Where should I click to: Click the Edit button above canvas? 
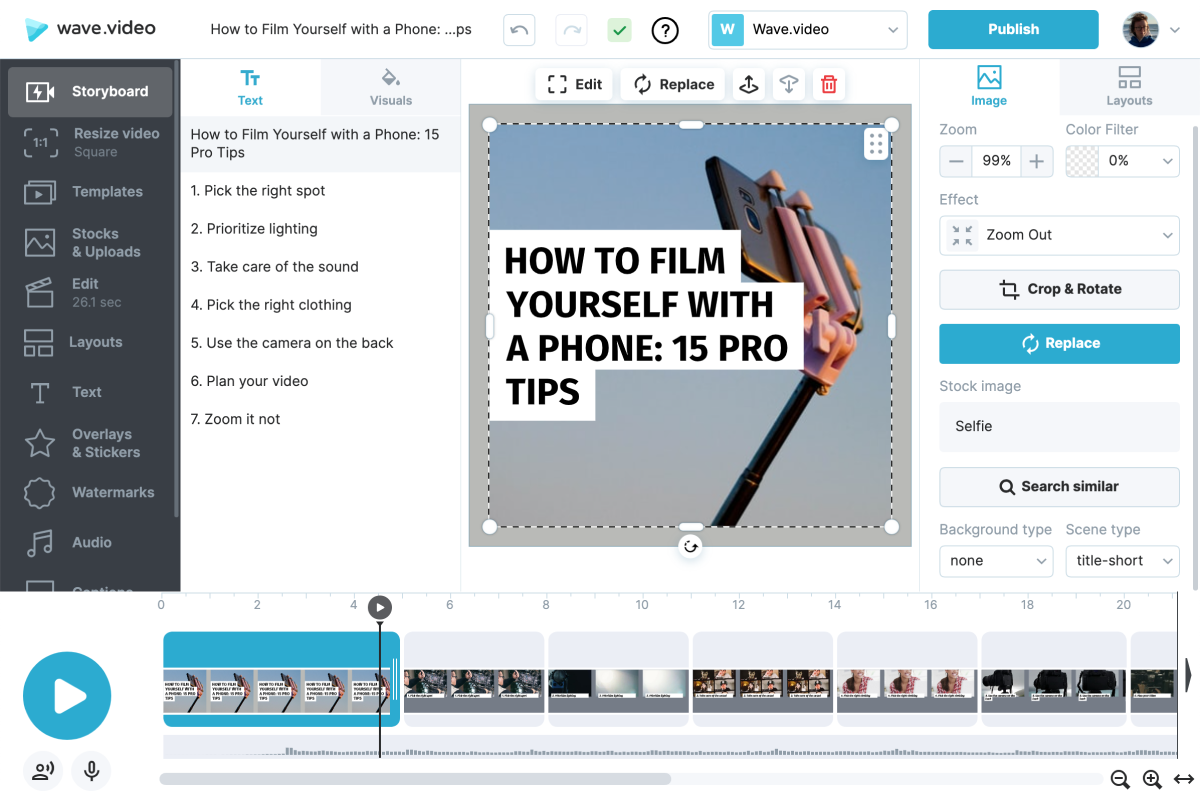tap(574, 84)
